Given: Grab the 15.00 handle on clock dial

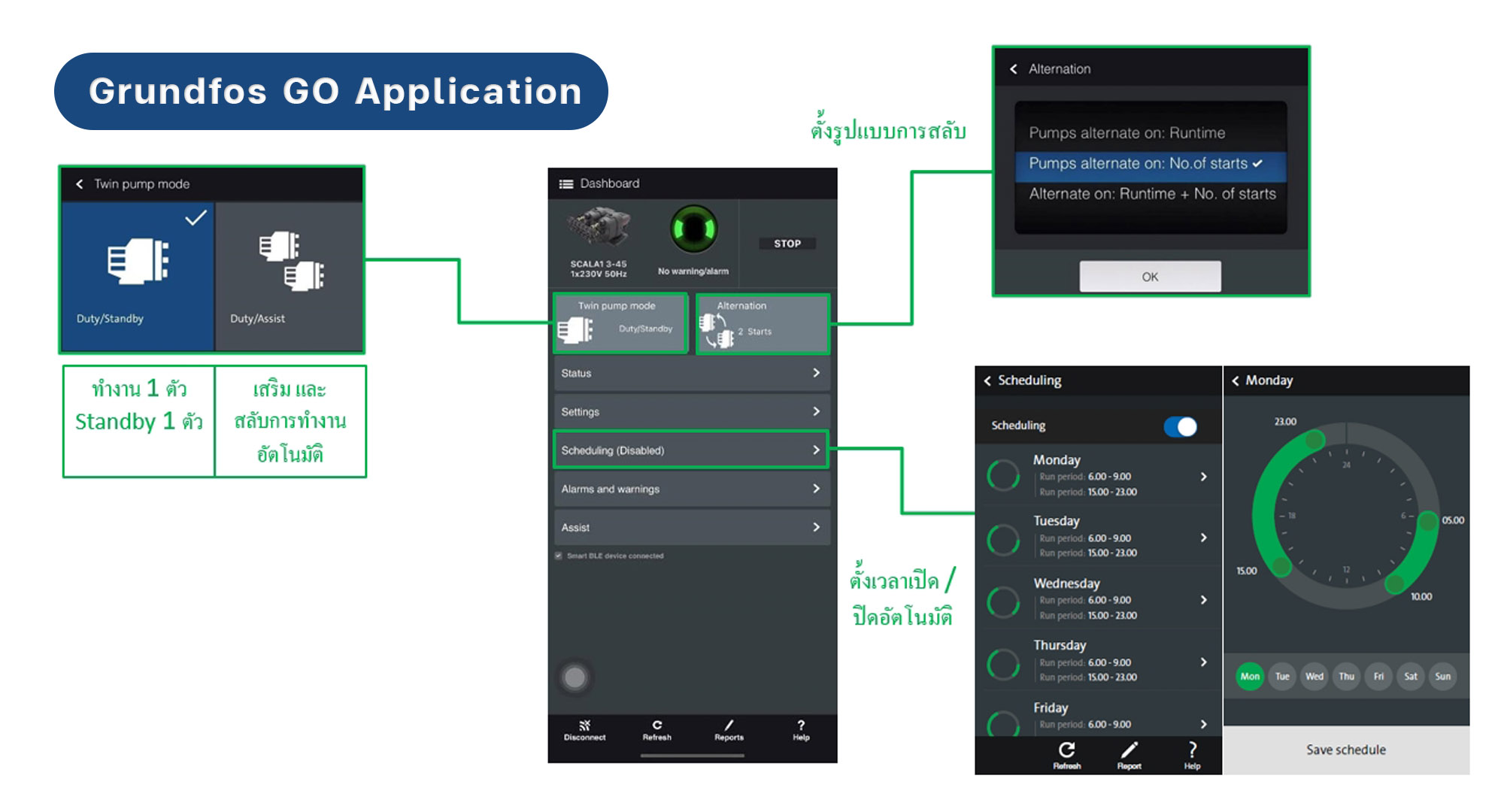Looking at the screenshot, I should [1282, 566].
